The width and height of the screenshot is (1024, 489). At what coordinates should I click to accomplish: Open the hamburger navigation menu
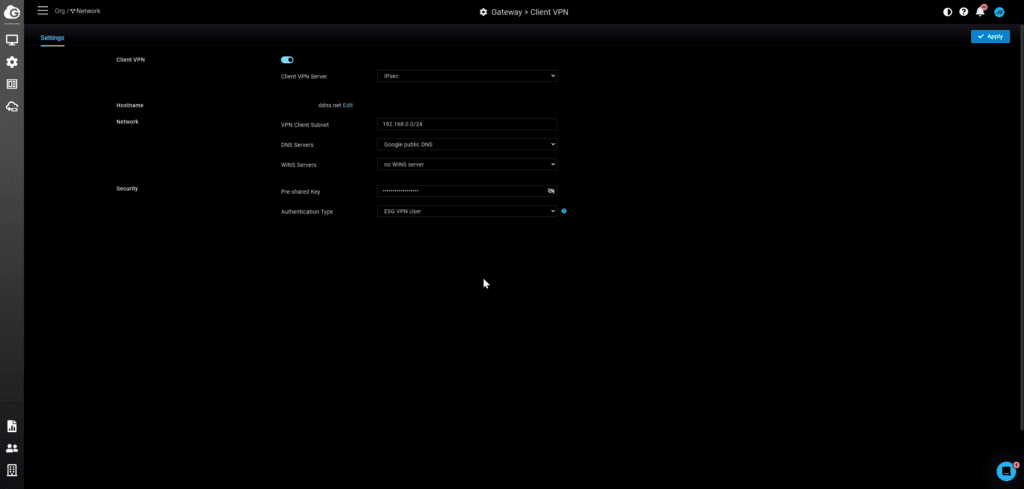[42, 11]
